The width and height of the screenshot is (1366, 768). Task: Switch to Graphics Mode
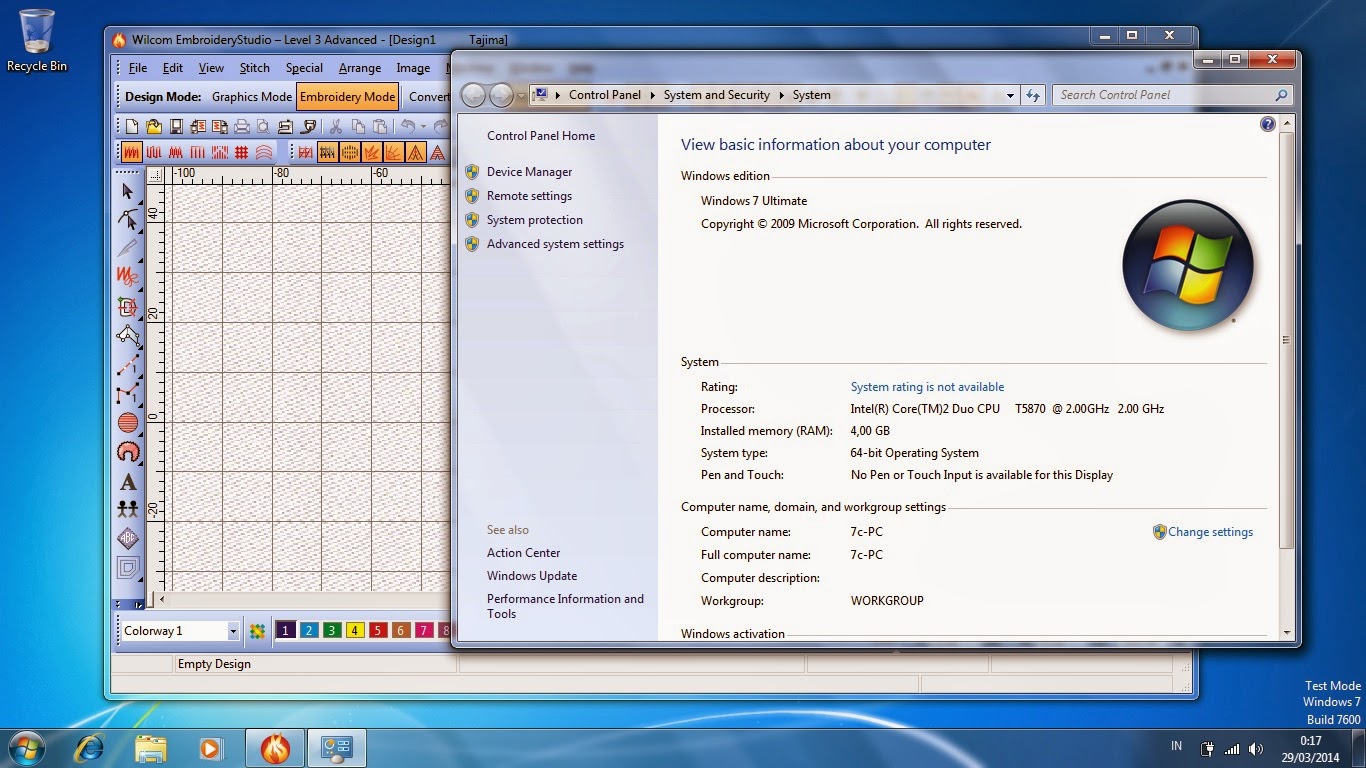[x=252, y=97]
